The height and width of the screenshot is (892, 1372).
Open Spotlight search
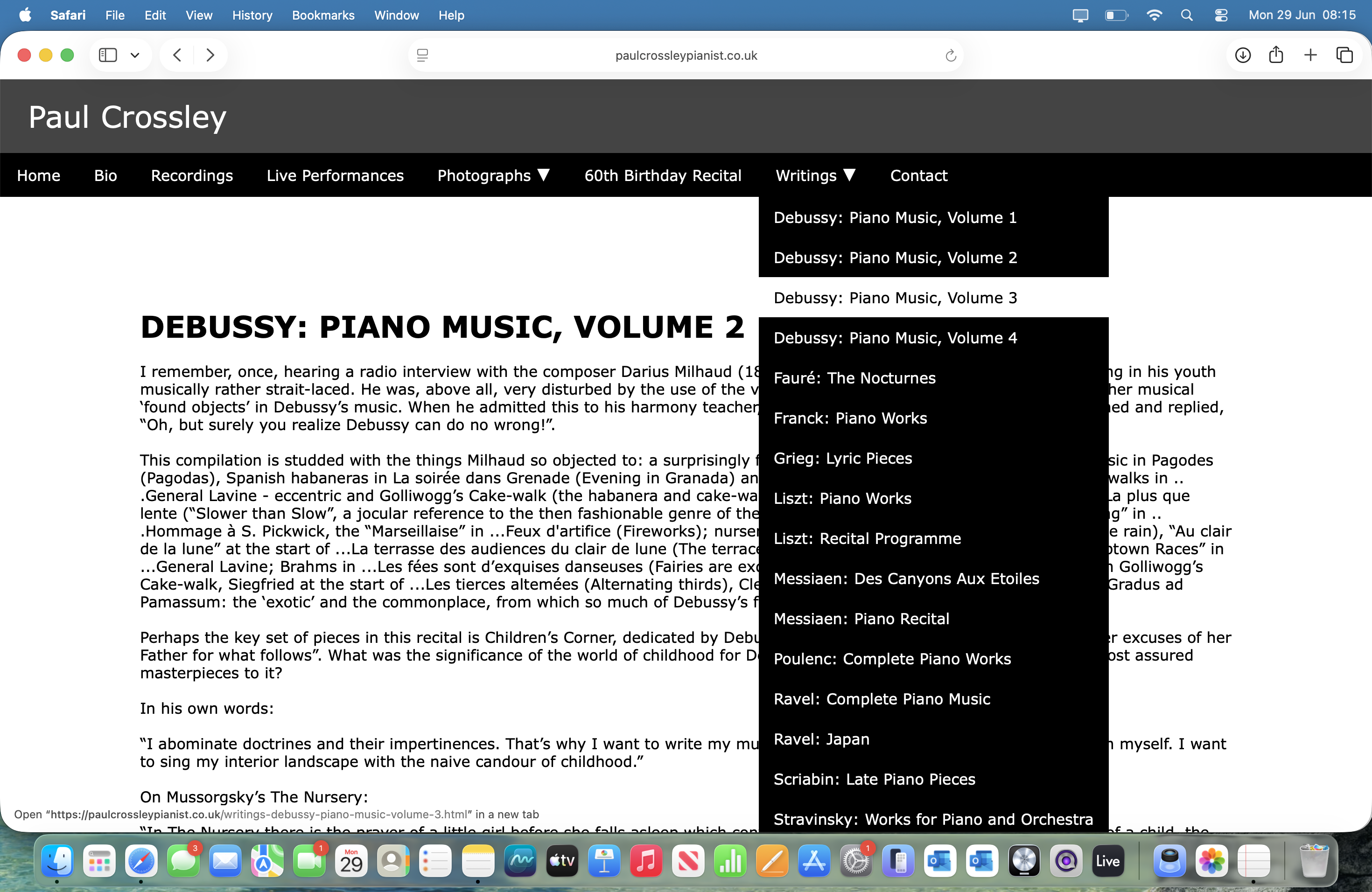tap(1186, 15)
